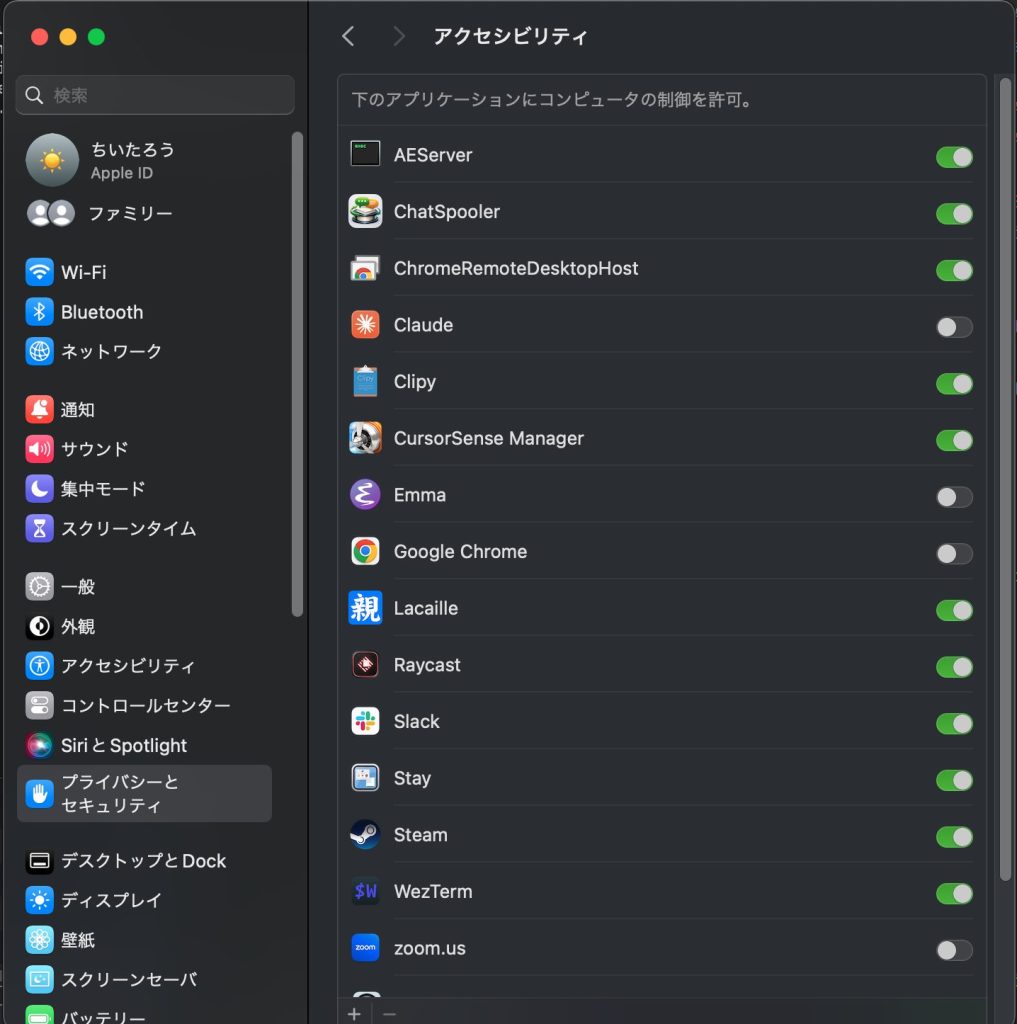The image size is (1017, 1024).
Task: Turn off ChromeRemoteDesktopHost switch
Action: pyautogui.click(x=954, y=270)
